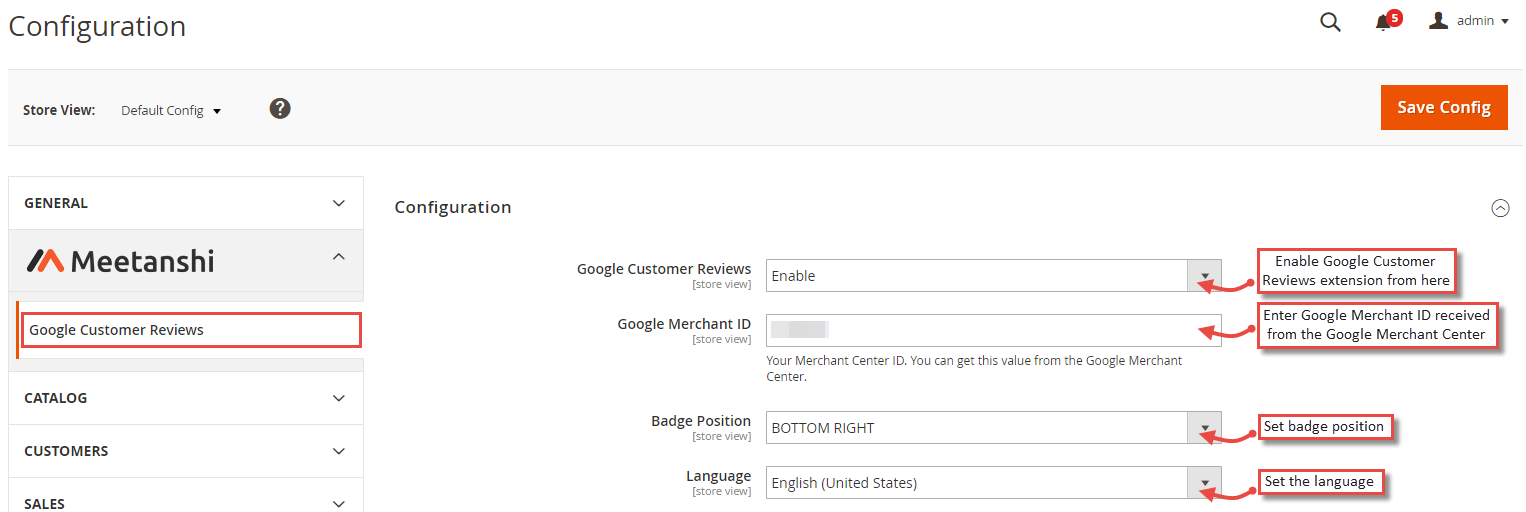Open the admin account menu

[1469, 21]
